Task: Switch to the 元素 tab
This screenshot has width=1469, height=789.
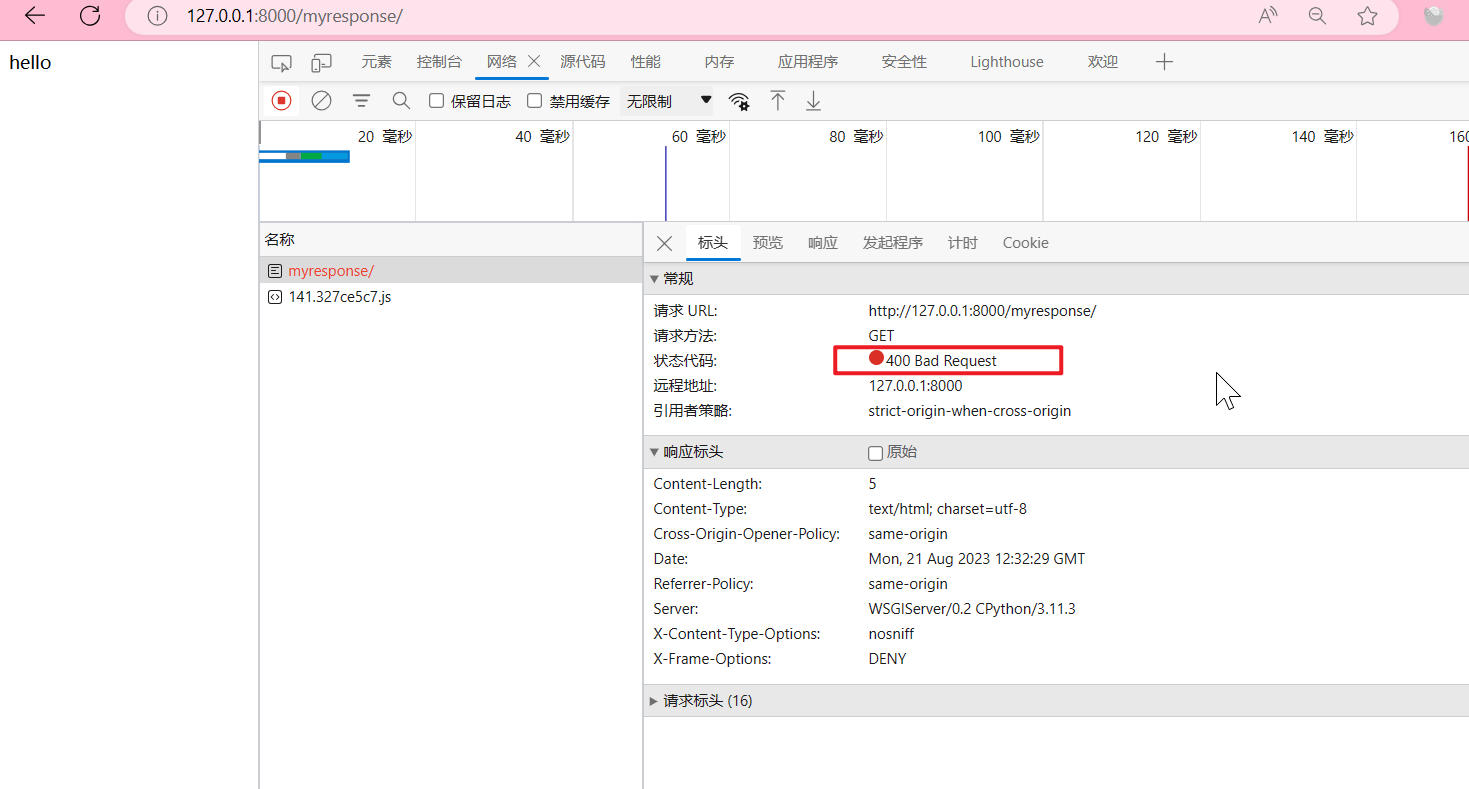Action: pos(377,62)
